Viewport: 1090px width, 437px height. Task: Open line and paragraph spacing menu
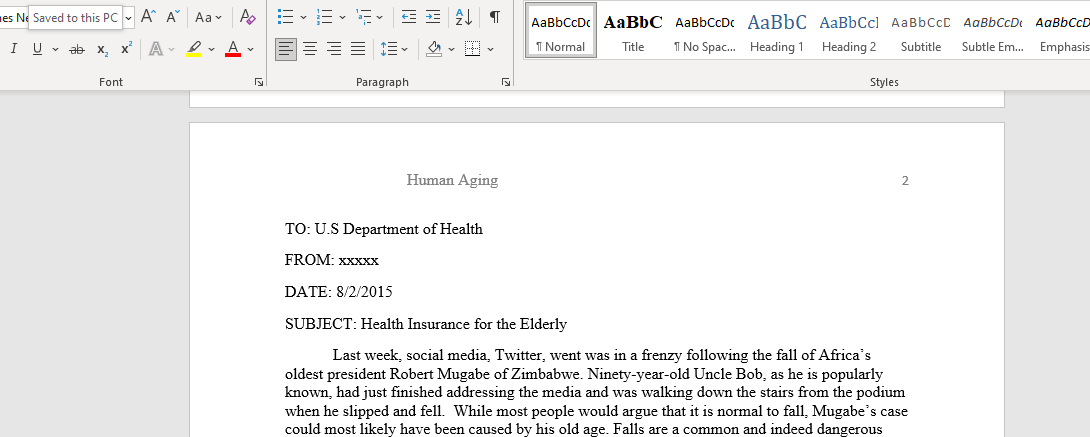(x=394, y=49)
